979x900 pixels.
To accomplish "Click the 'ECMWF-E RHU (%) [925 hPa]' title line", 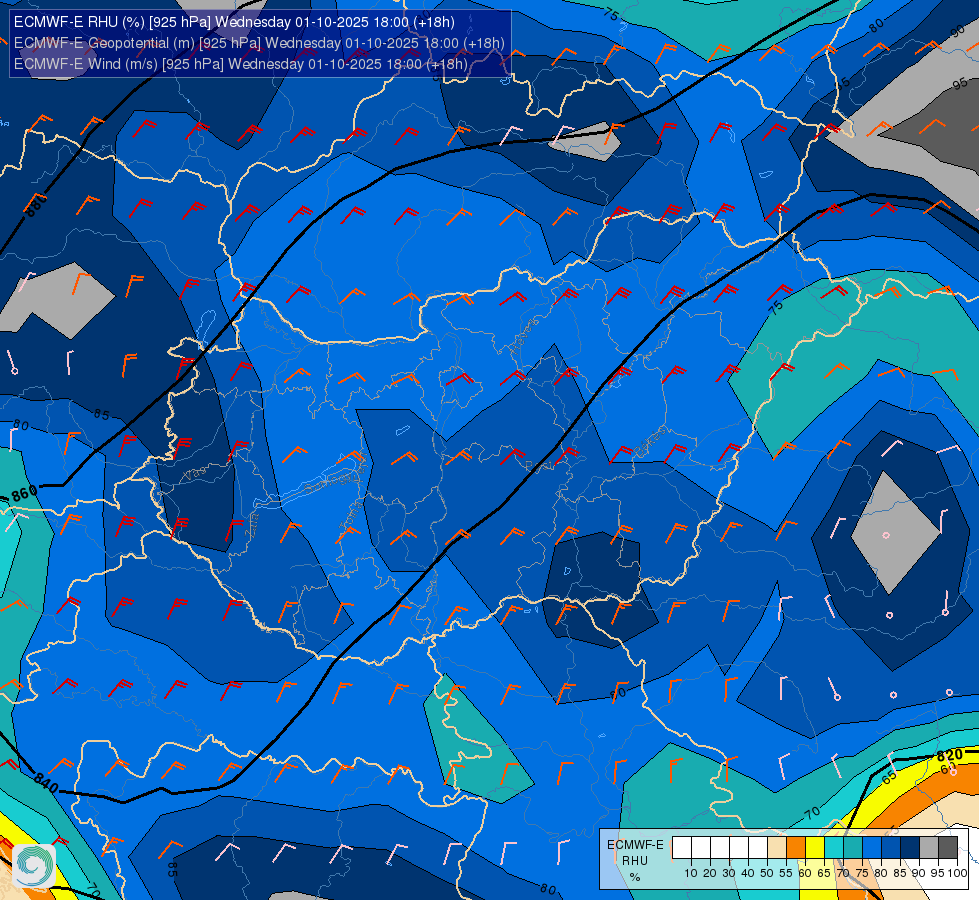I will pos(234,22).
